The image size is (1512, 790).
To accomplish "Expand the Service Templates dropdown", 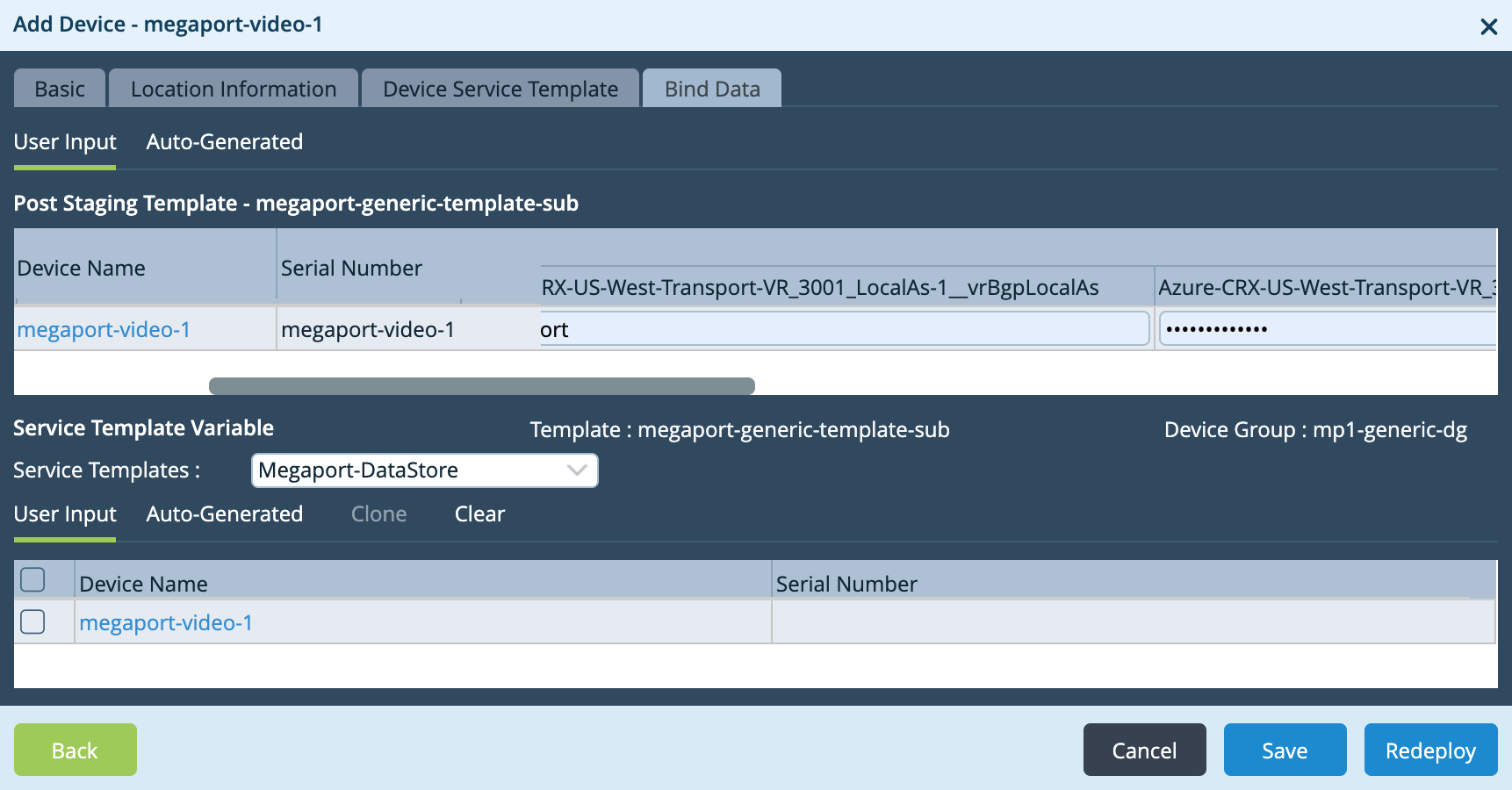I will 425,470.
